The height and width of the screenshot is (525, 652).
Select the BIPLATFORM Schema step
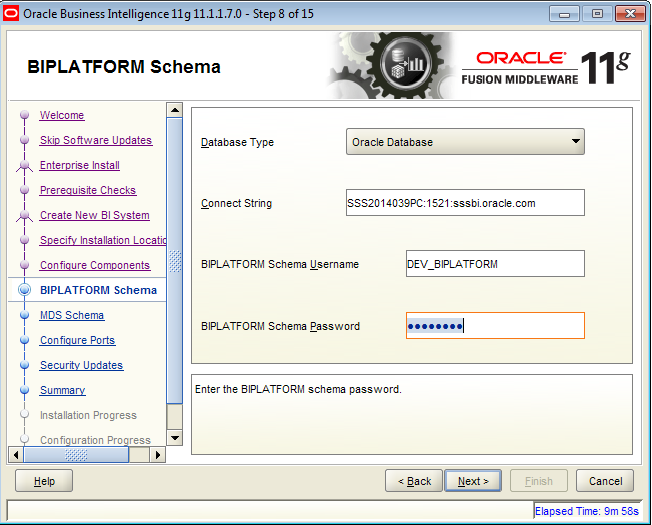coord(99,290)
